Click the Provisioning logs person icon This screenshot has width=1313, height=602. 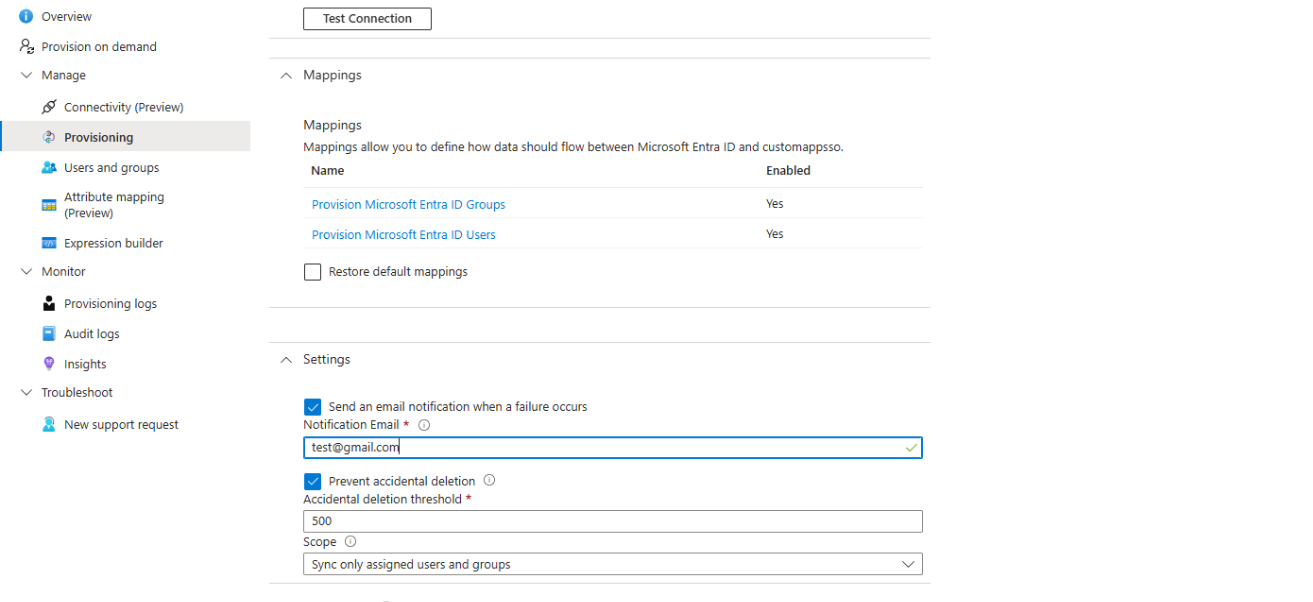click(x=49, y=304)
